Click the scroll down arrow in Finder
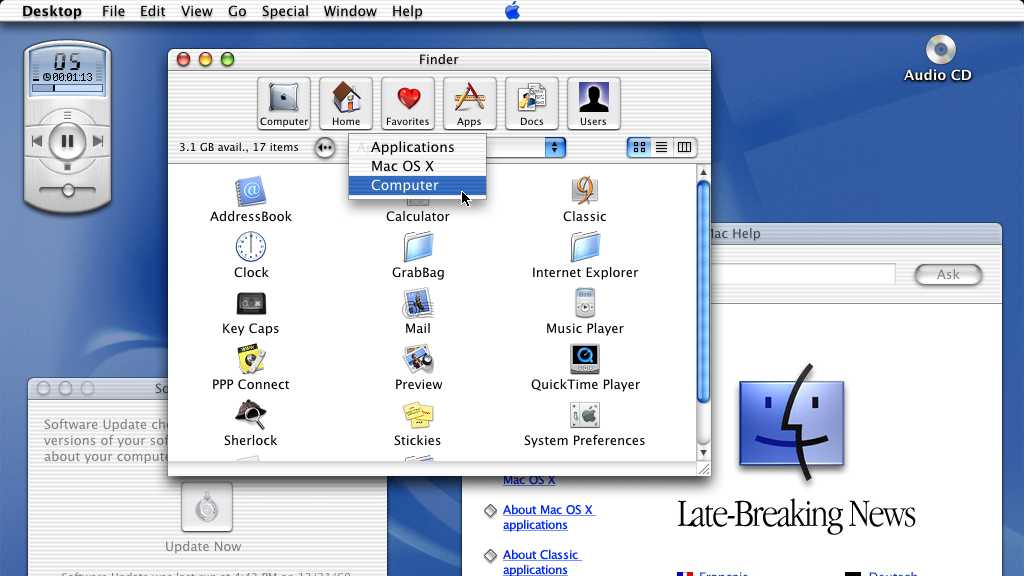This screenshot has height=576, width=1024. (703, 452)
